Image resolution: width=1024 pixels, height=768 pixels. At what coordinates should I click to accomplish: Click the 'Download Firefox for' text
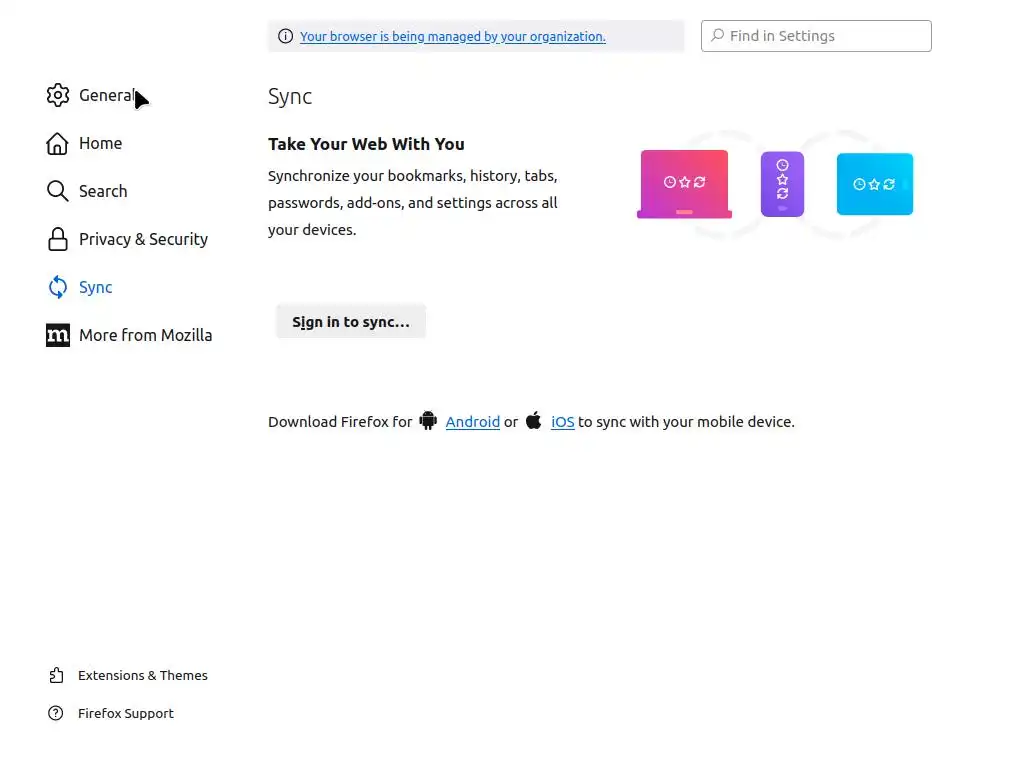pos(340,422)
